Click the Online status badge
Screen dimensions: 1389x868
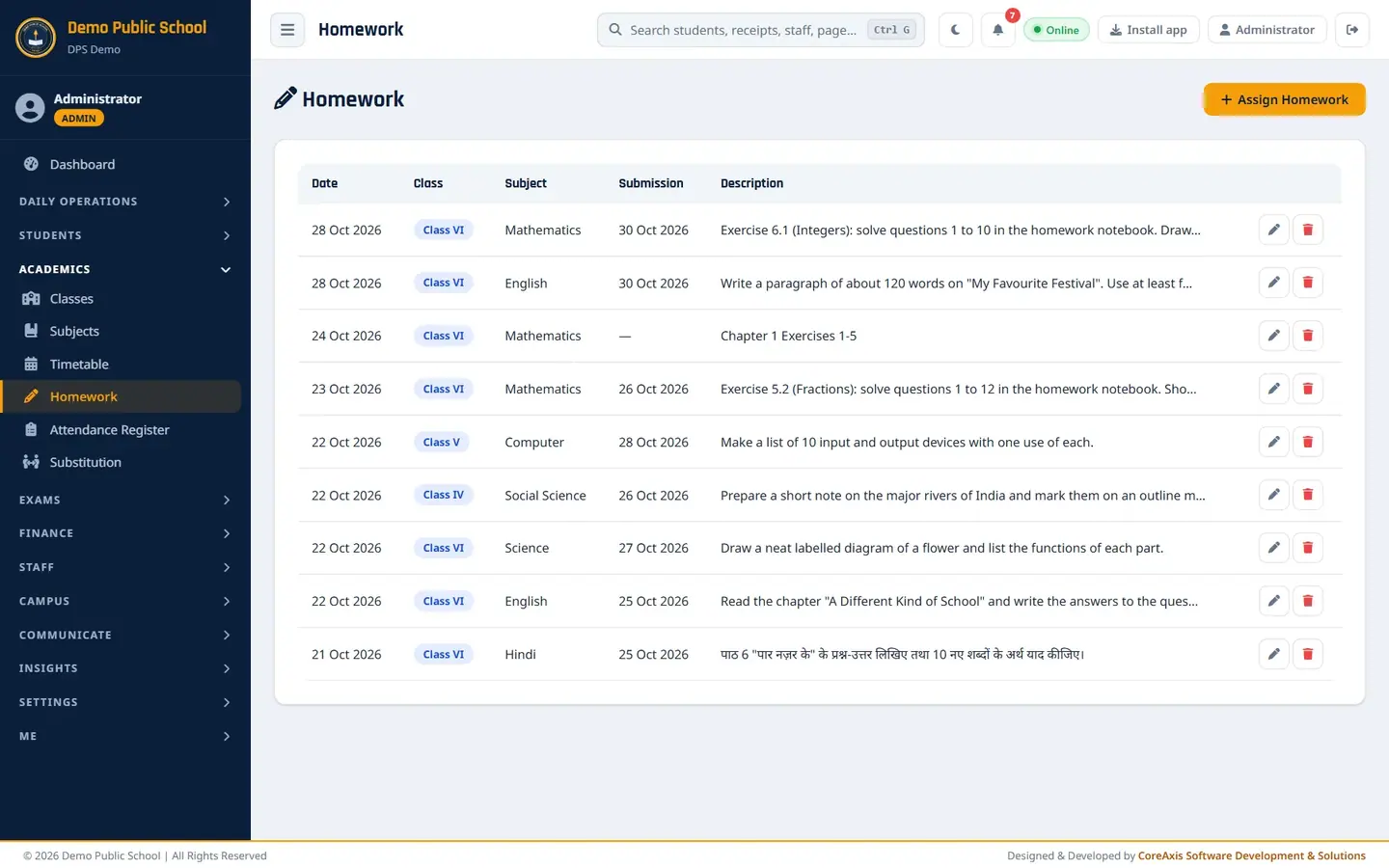tap(1056, 30)
